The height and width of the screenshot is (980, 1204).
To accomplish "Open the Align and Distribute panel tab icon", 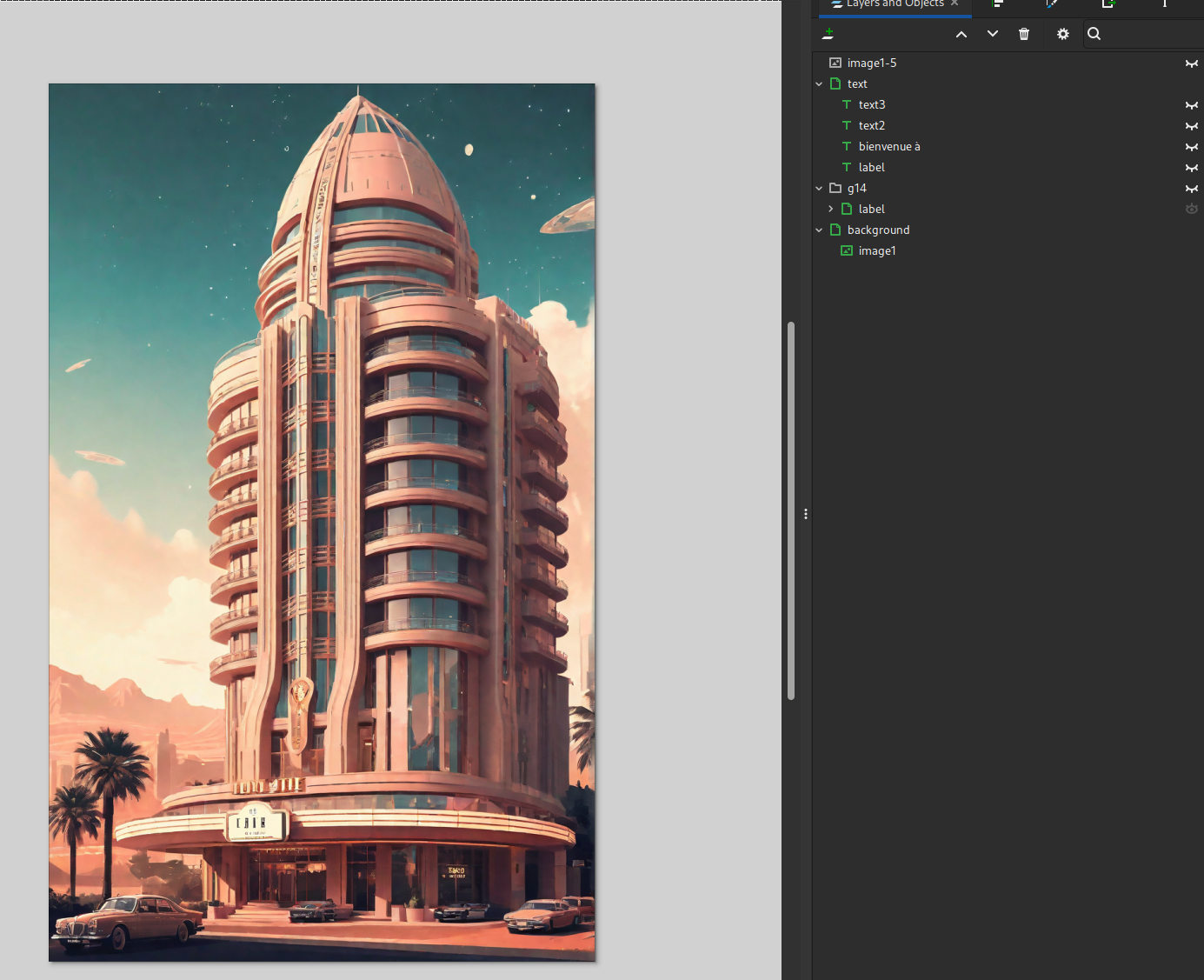I will click(998, 4).
